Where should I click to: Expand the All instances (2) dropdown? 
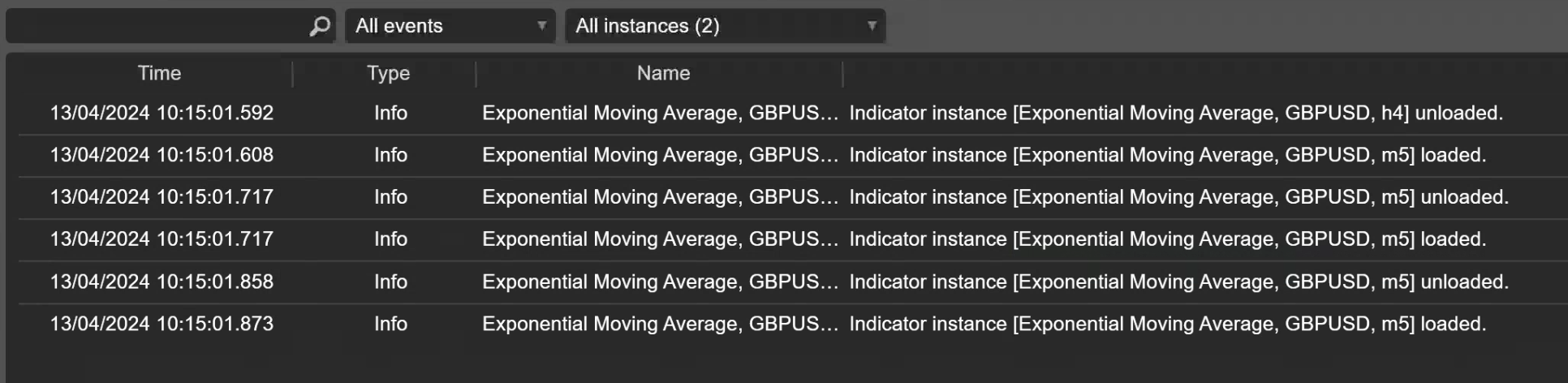726,26
